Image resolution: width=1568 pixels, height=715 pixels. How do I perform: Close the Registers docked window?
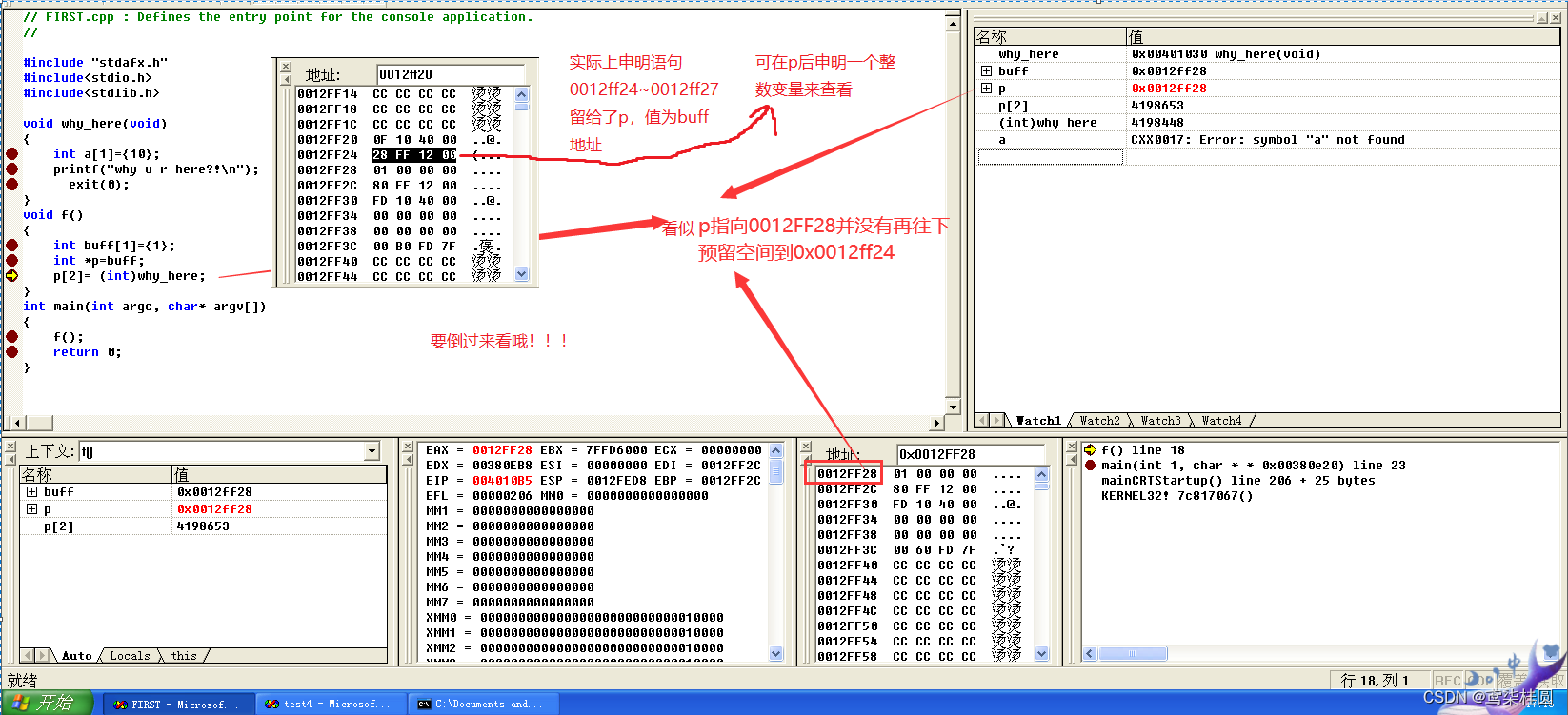[x=407, y=447]
